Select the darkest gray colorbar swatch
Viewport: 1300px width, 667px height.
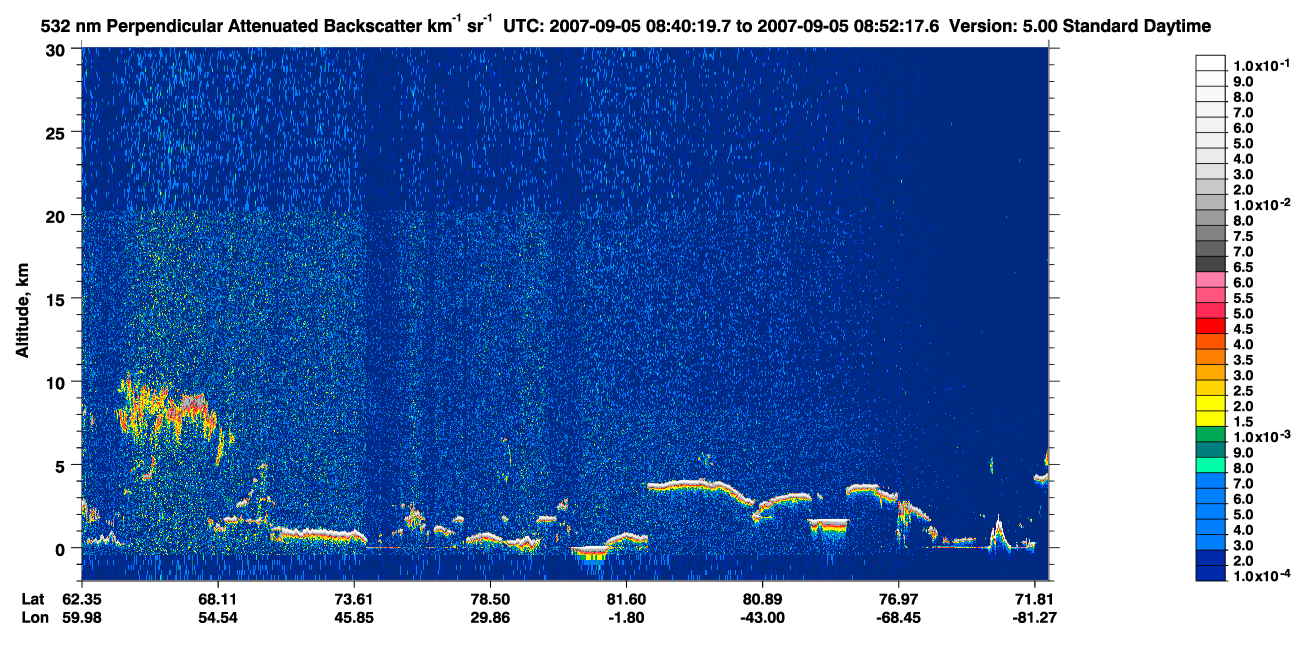click(1210, 263)
